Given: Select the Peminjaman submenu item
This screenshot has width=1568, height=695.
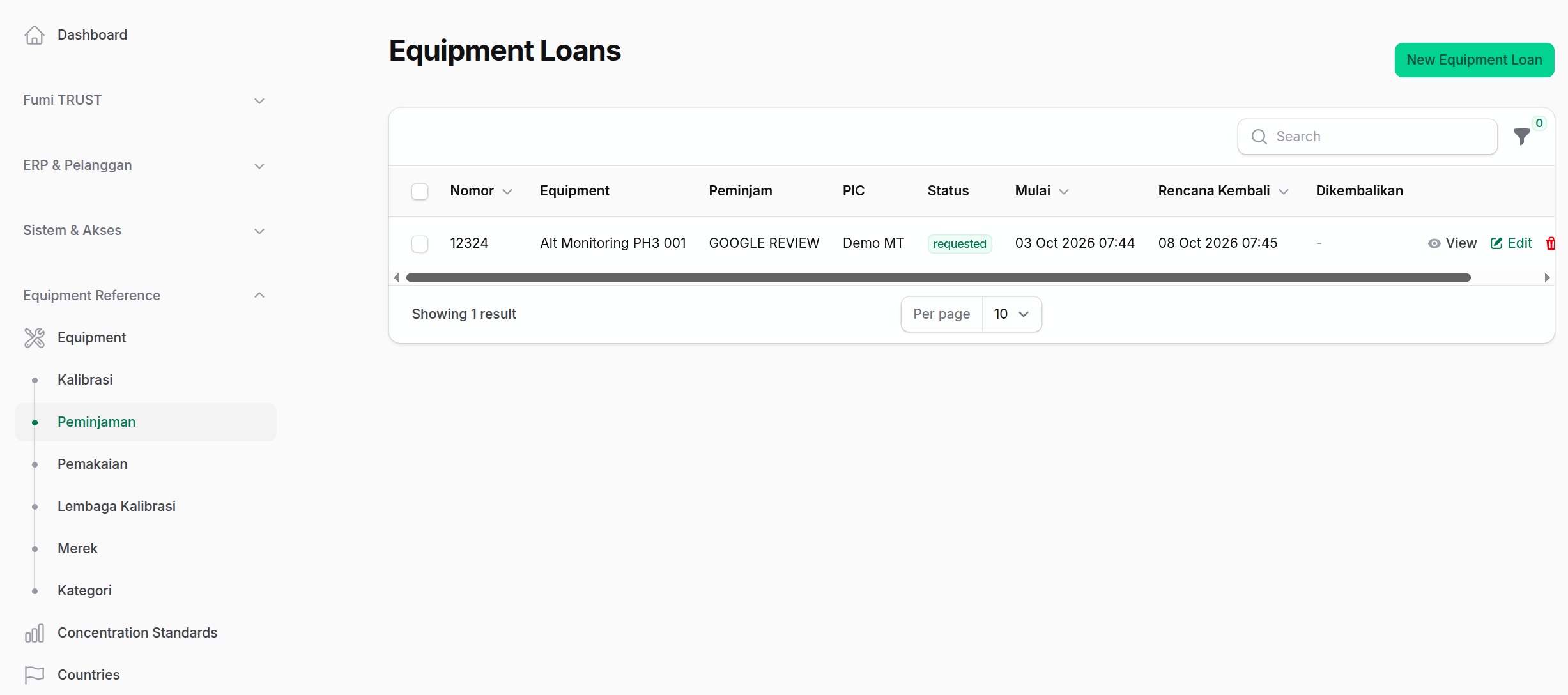Looking at the screenshot, I should (x=146, y=422).
